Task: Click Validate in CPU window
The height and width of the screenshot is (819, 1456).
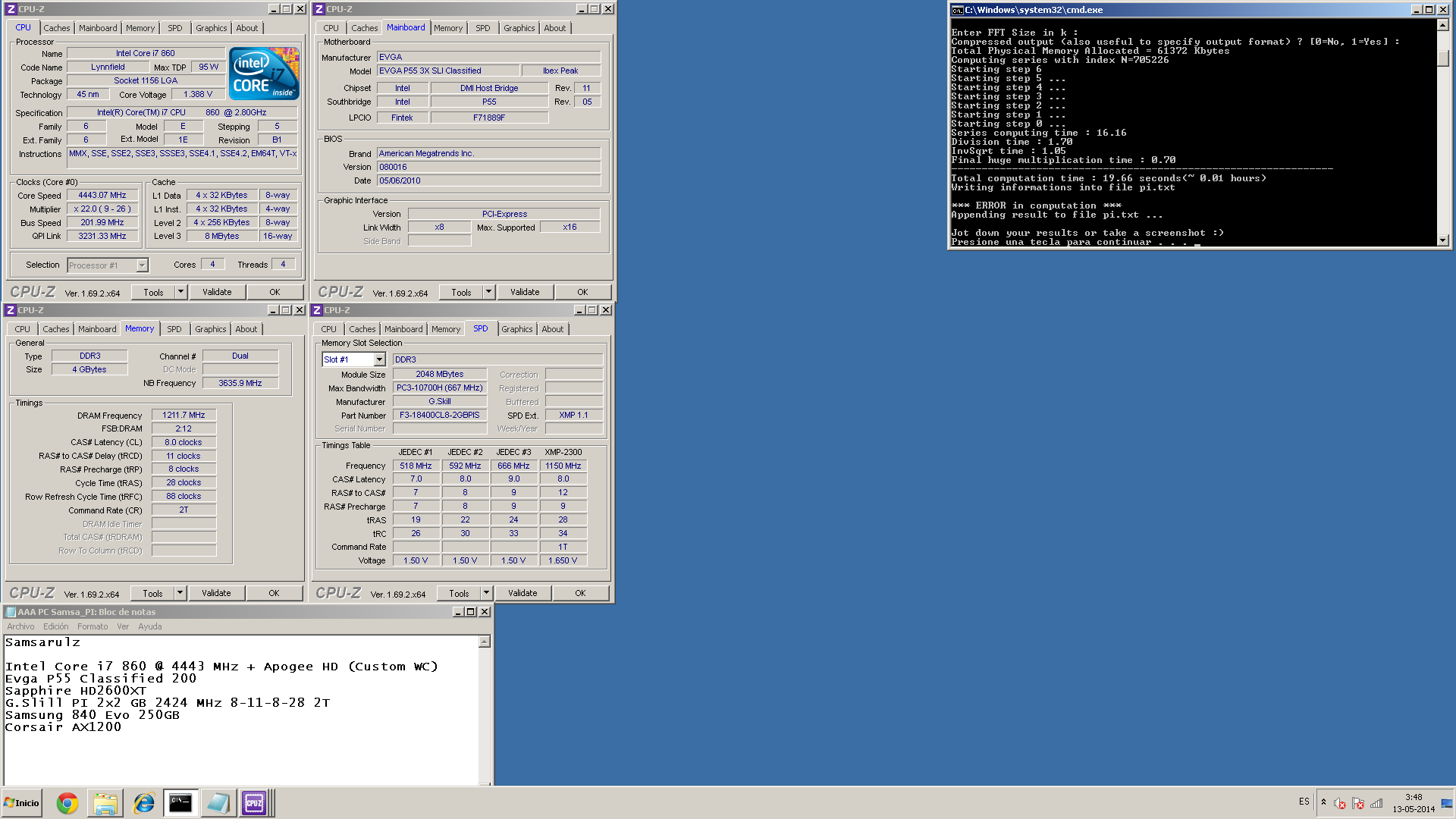Action: click(217, 292)
